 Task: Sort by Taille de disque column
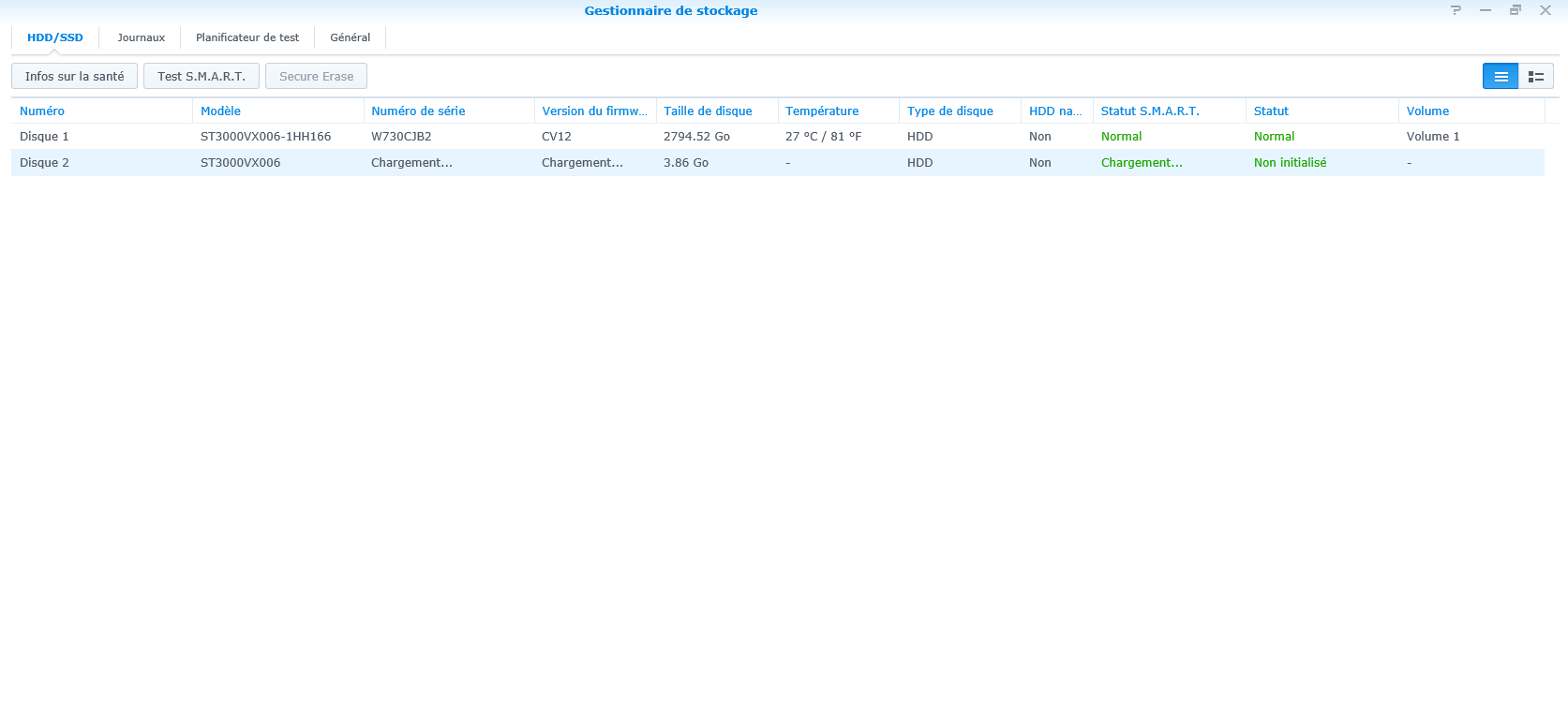[708, 111]
